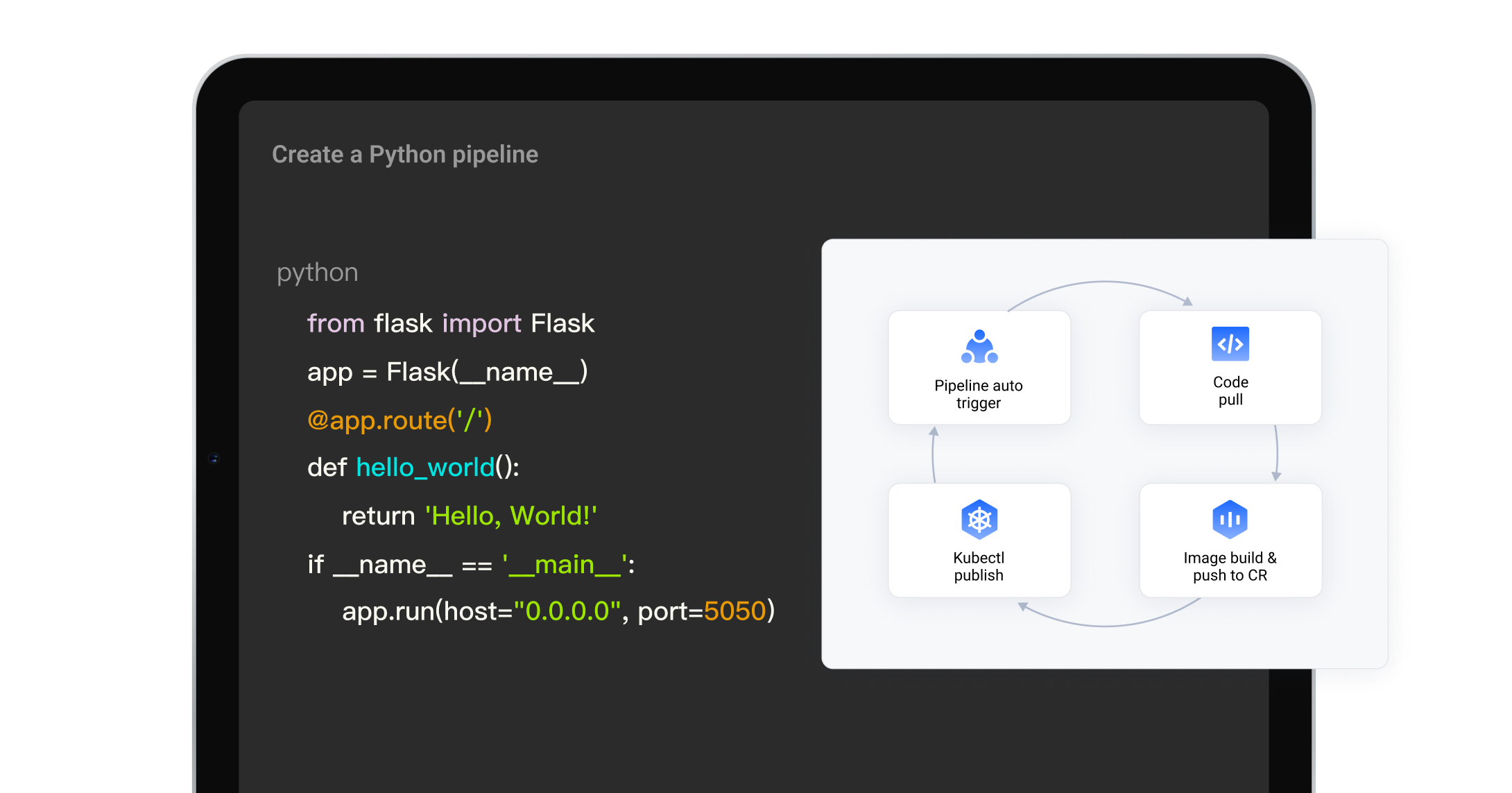Click the Image build hexagon icon
1512x793 pixels.
point(1230,519)
